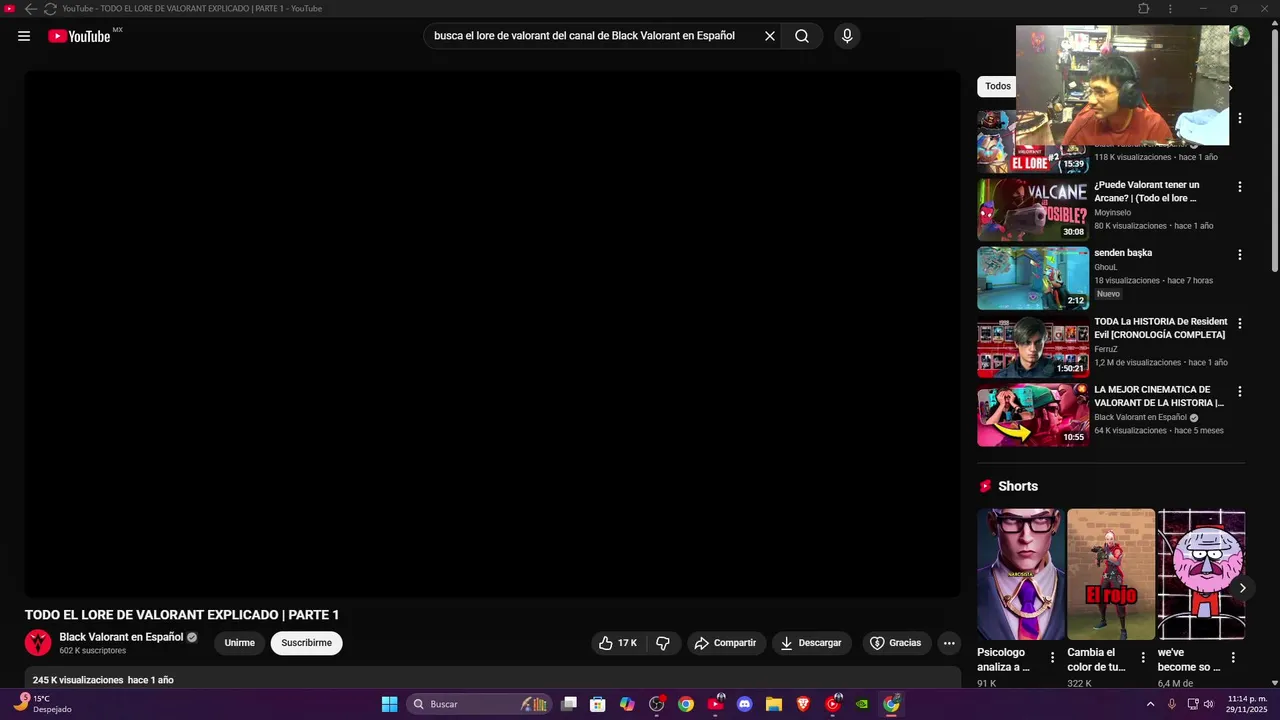The height and width of the screenshot is (720, 1280).
Task: Click the 245 K visualizaciones description line
Action: pos(103,680)
